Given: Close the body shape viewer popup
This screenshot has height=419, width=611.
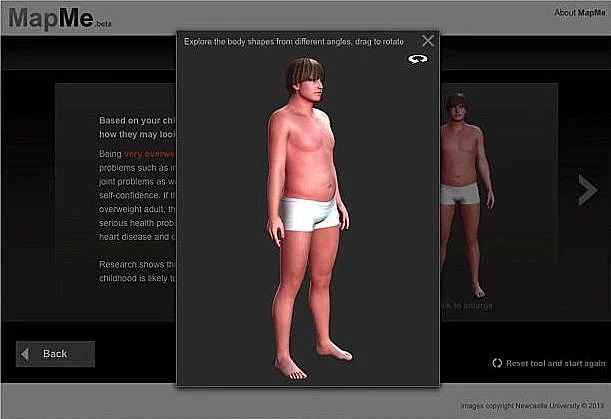Looking at the screenshot, I should (x=428, y=41).
